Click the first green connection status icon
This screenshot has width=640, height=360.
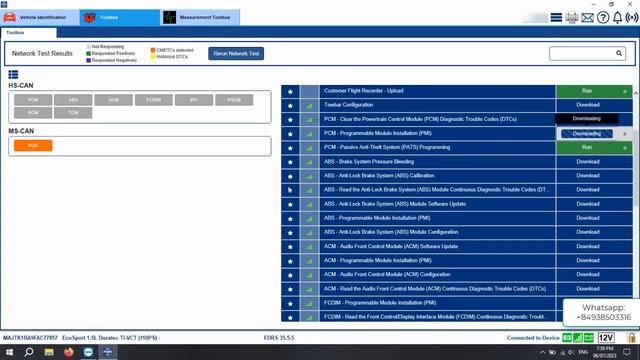pos(567,338)
